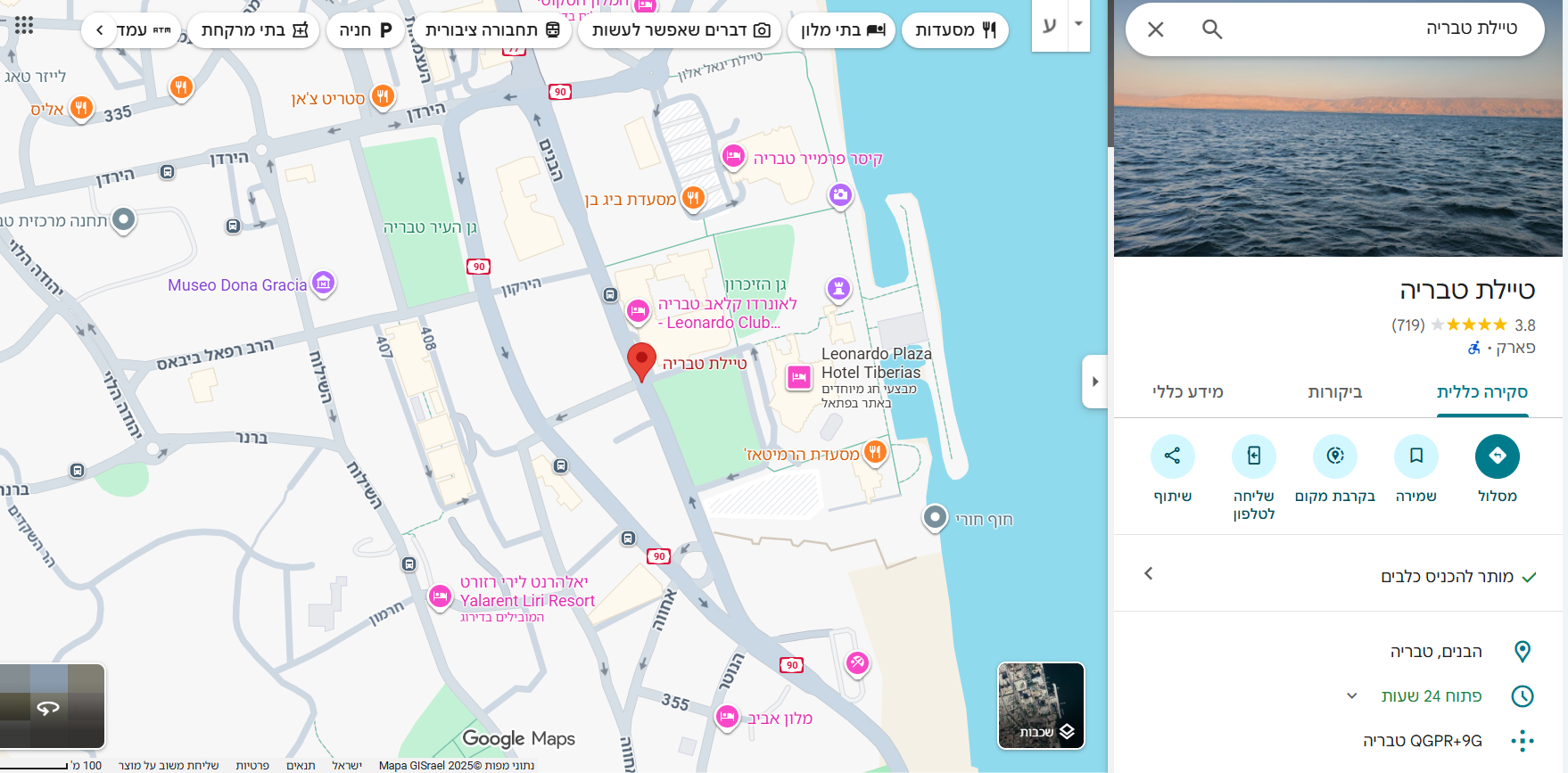Viewport: 1568px width, 773px height.
Task: Clear the search with the X icon
Action: 1155,29
